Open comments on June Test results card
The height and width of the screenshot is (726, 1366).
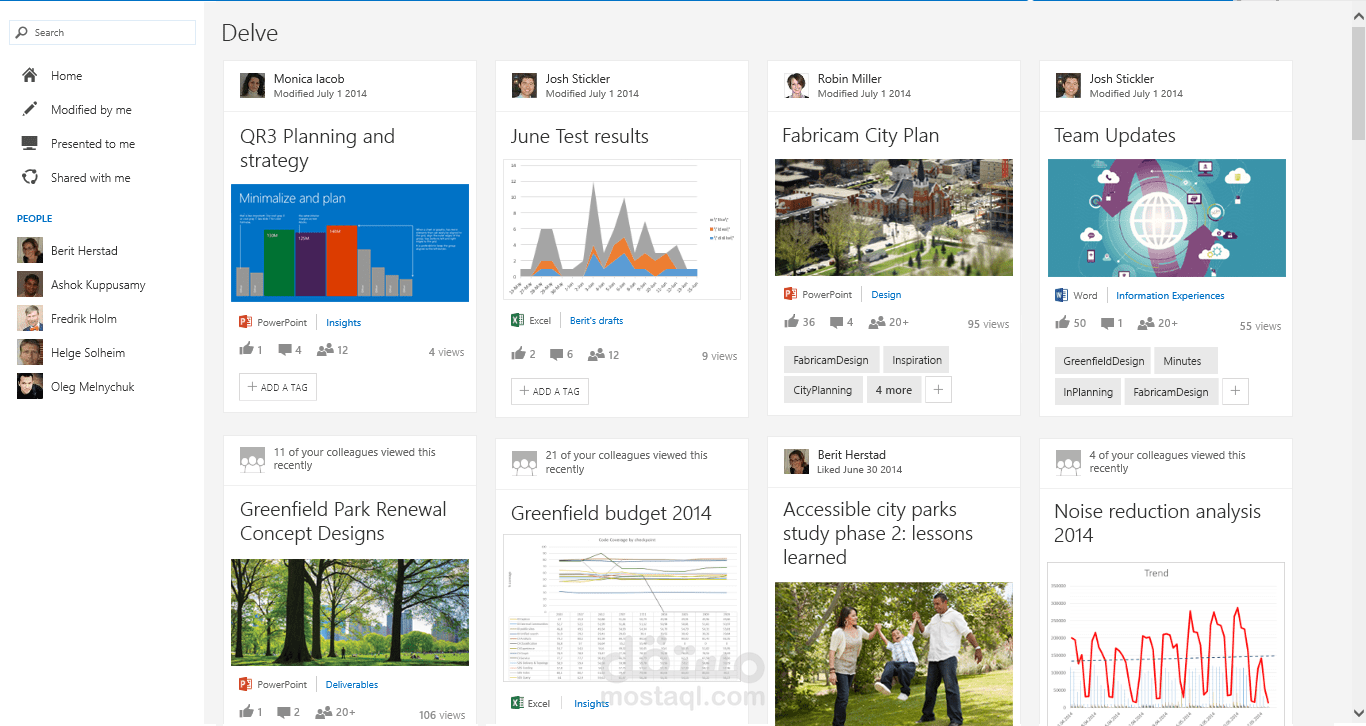click(556, 355)
